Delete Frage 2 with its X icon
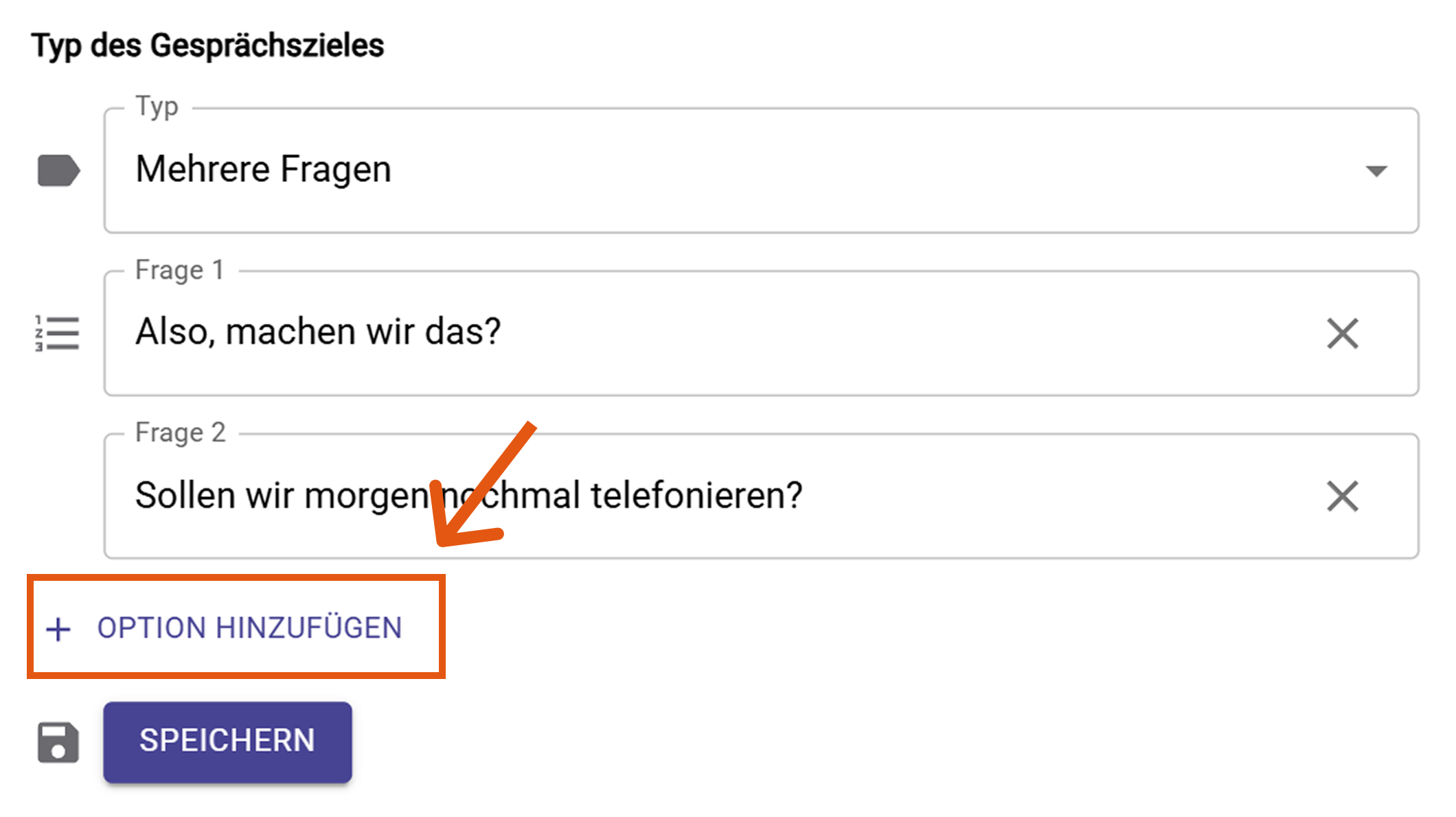The width and height of the screenshot is (1456, 817). pos(1342,496)
